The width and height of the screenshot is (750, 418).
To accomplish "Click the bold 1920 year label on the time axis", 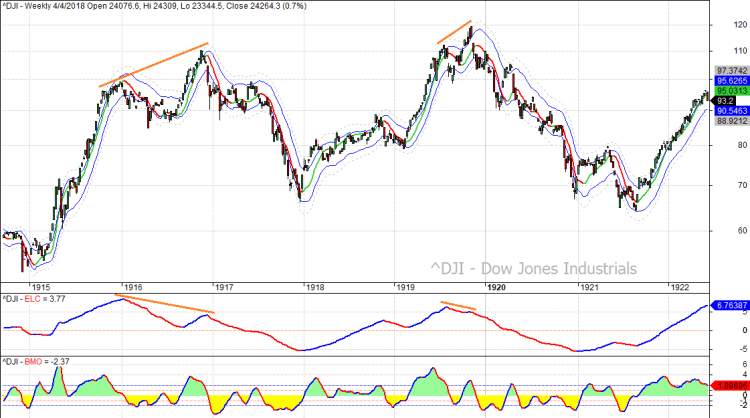I will pos(497,285).
